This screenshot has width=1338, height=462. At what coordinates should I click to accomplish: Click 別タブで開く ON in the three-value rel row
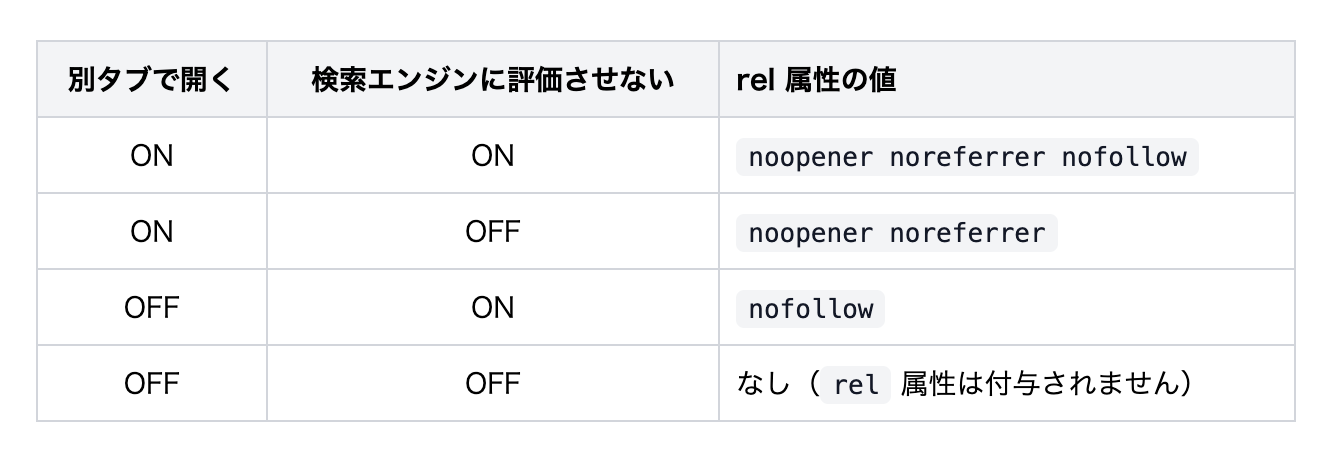click(151, 157)
